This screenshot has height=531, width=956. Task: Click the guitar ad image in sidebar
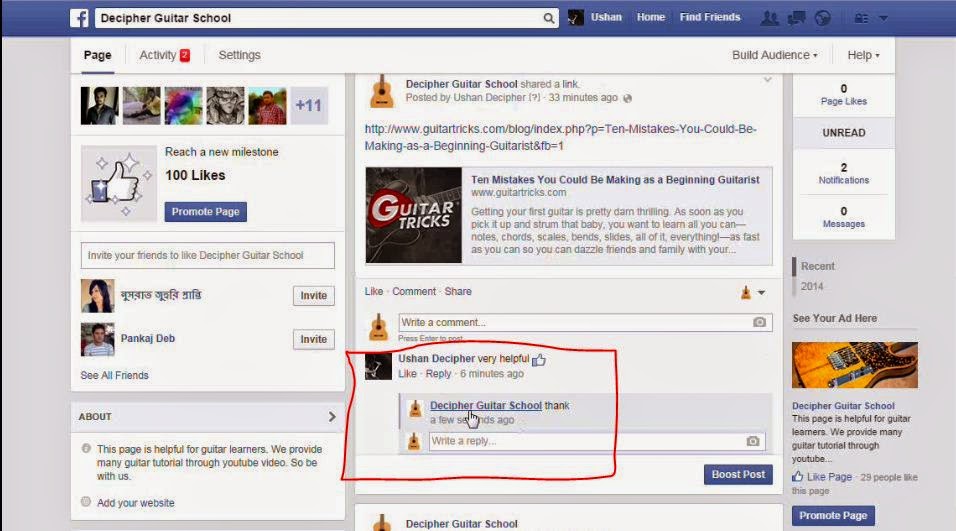[x=855, y=365]
